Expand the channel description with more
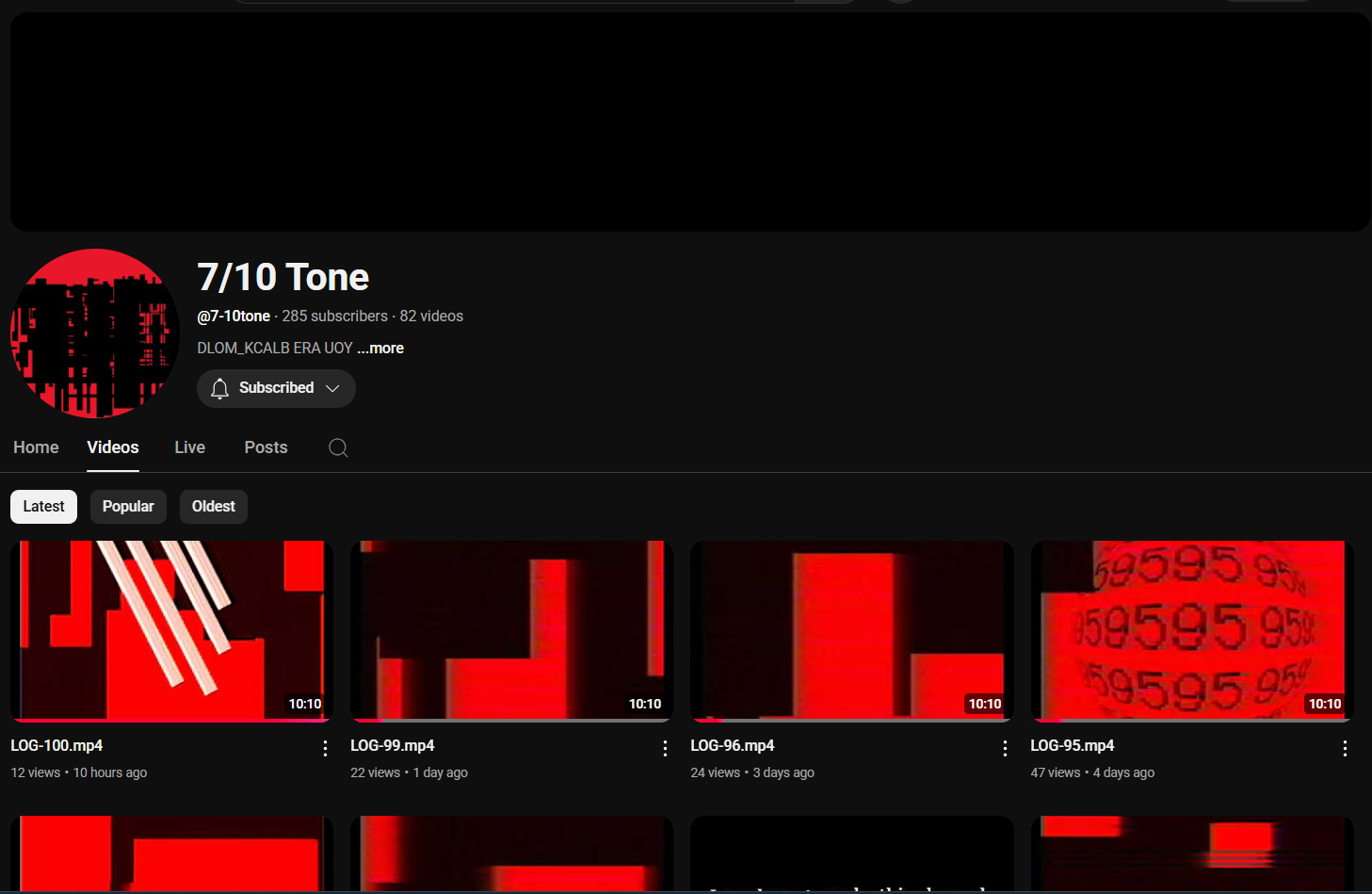Image resolution: width=1372 pixels, height=894 pixels. [x=379, y=348]
